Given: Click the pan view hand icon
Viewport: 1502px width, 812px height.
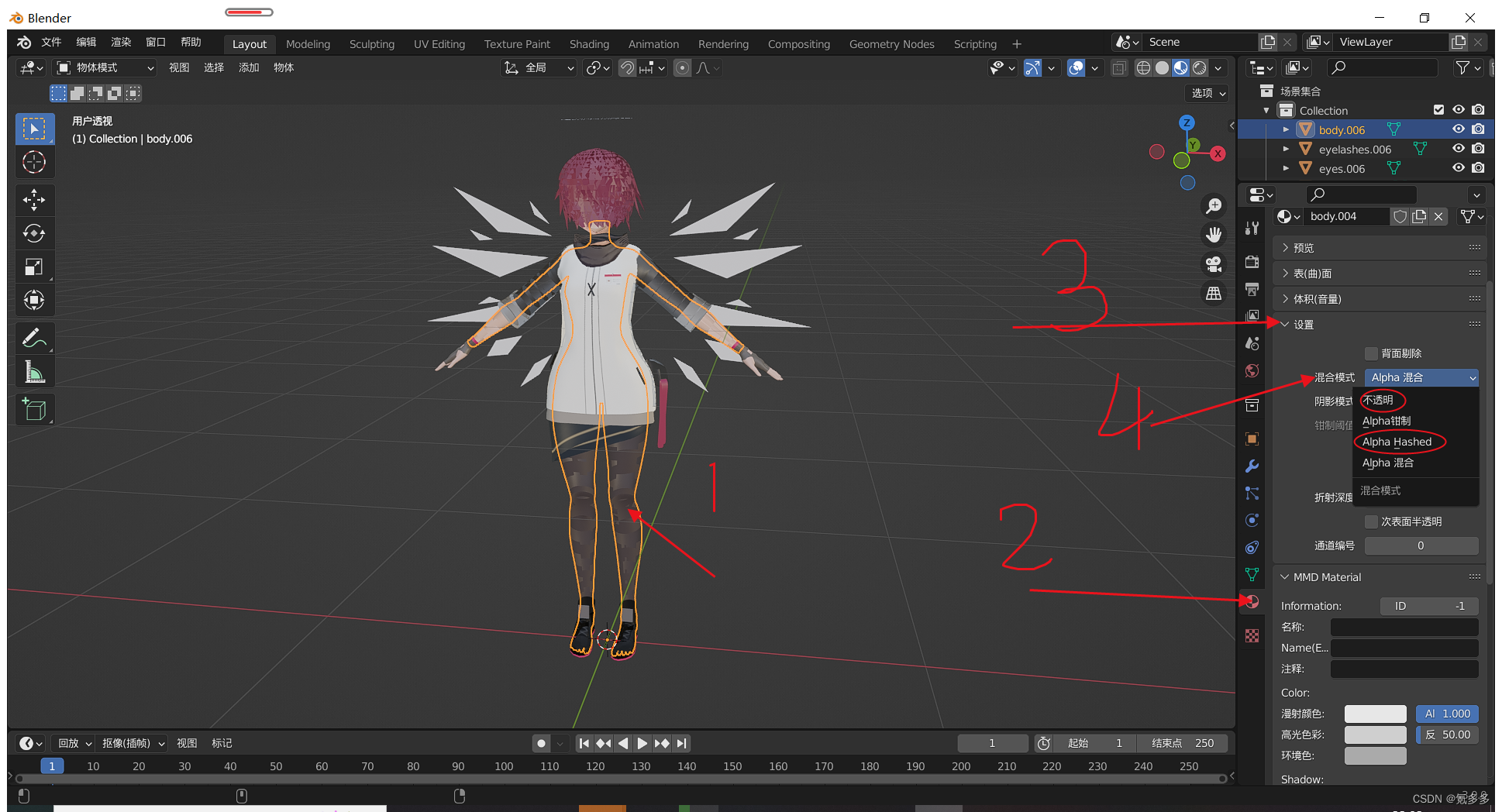Looking at the screenshot, I should (x=1214, y=235).
